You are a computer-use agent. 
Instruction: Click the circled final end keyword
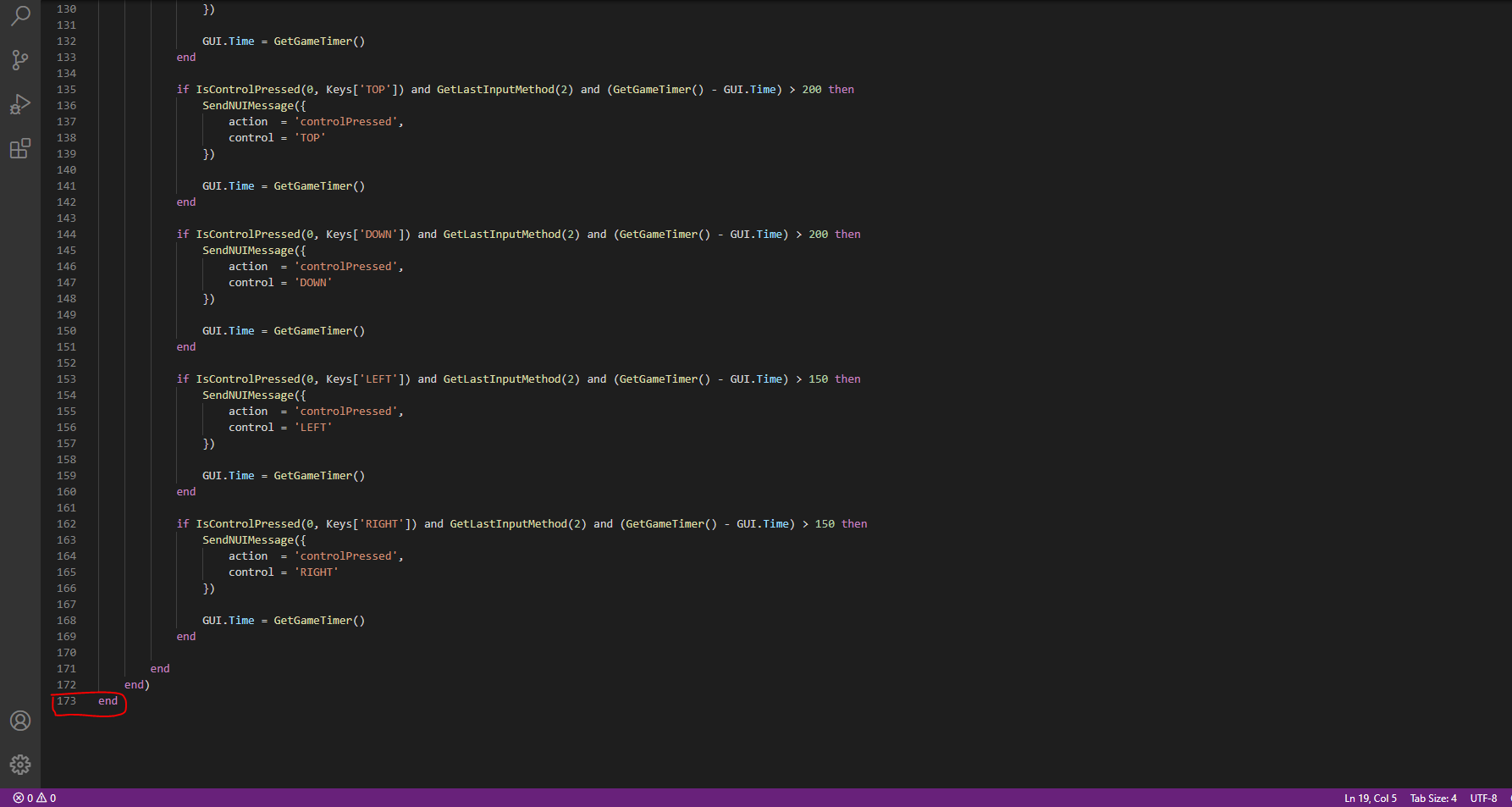(108, 701)
